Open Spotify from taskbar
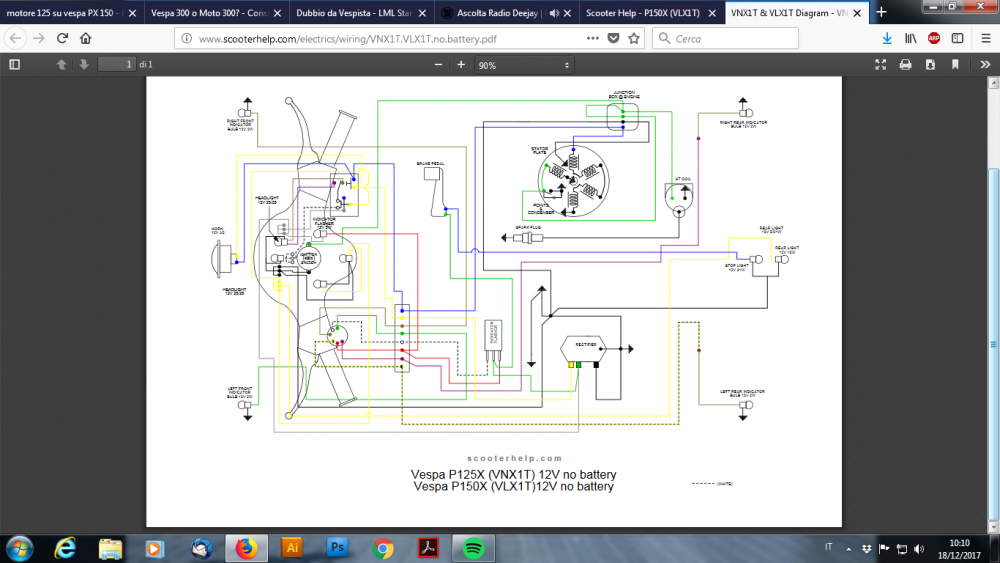Image resolution: width=1000 pixels, height=563 pixels. click(473, 548)
